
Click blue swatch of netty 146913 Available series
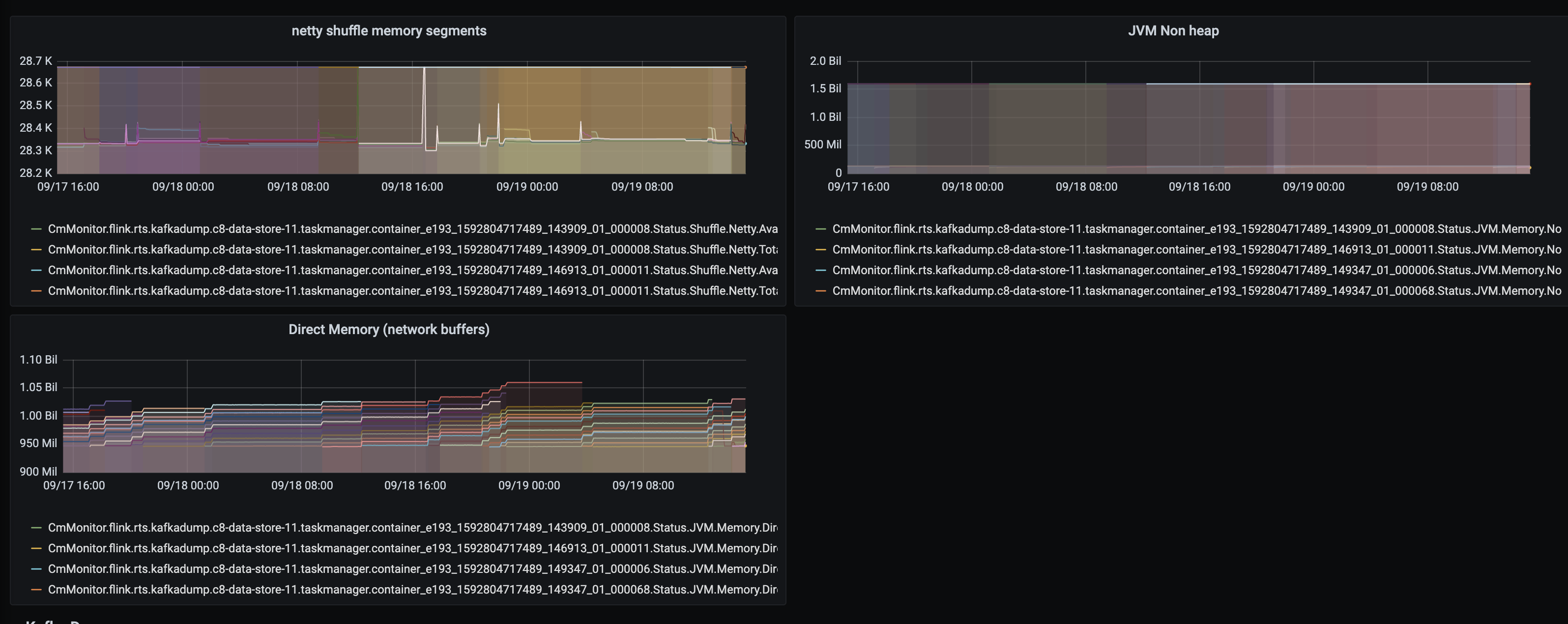[36, 271]
